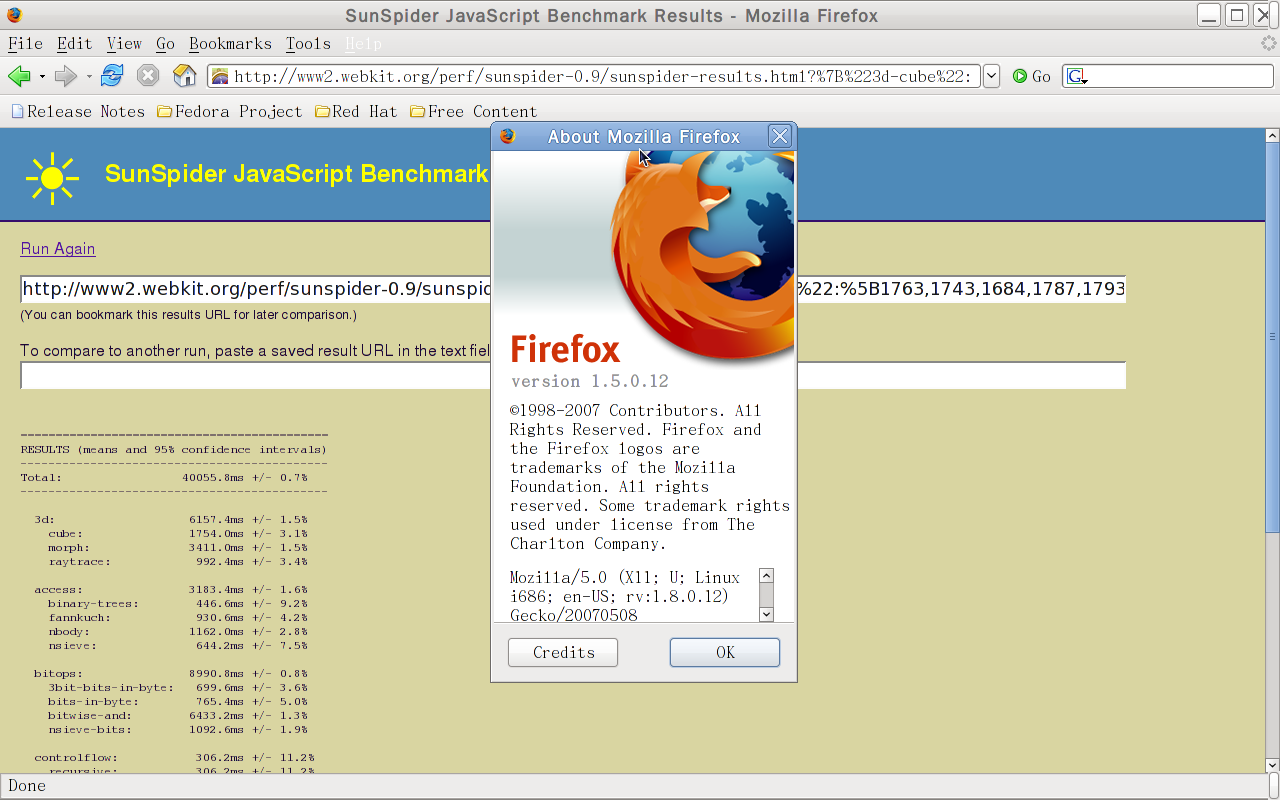Screen dimensions: 1280x800
Task: Click the page scrollbar down arrow
Action: 1273,766
